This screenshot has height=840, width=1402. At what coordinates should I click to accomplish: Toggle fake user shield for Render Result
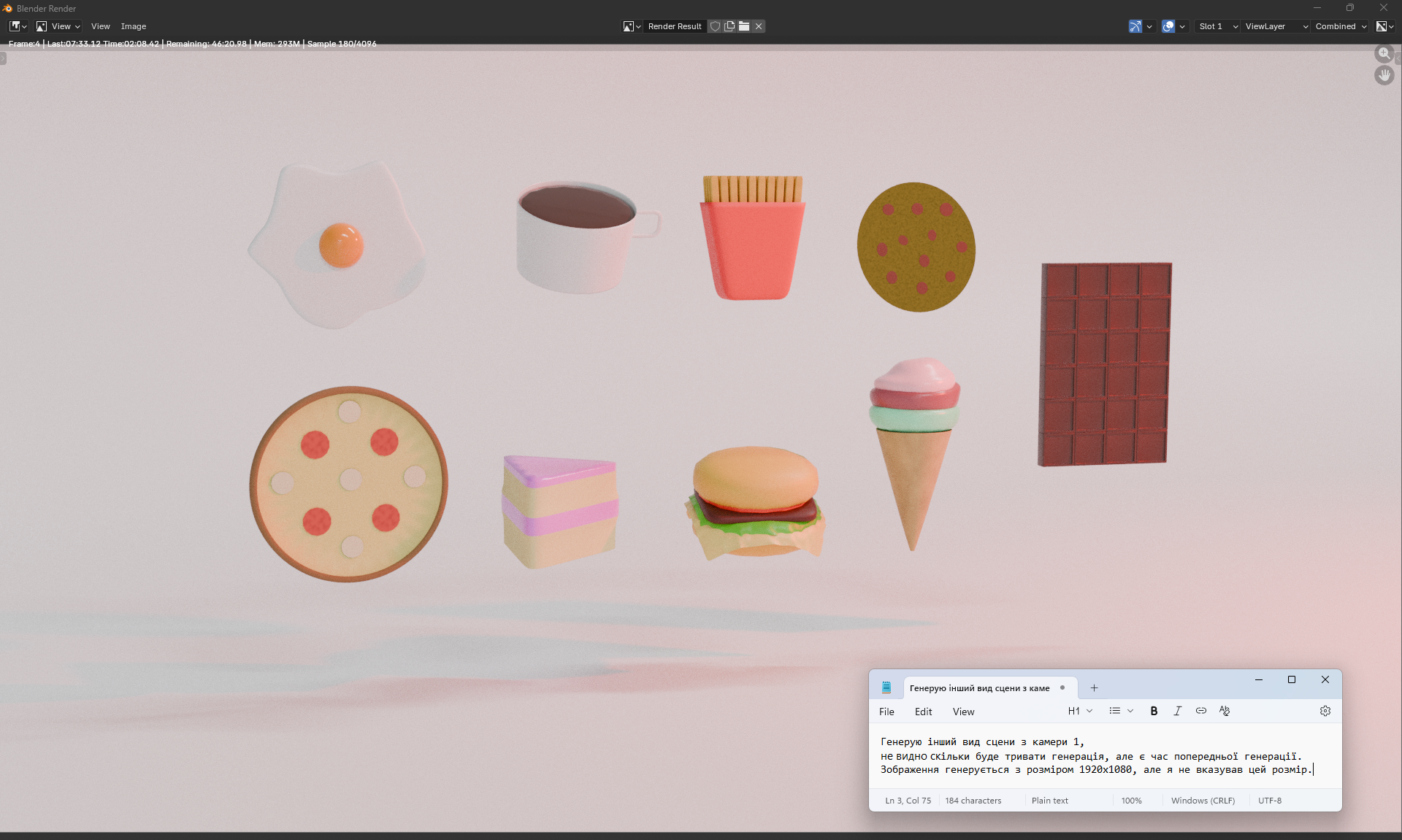[716, 26]
